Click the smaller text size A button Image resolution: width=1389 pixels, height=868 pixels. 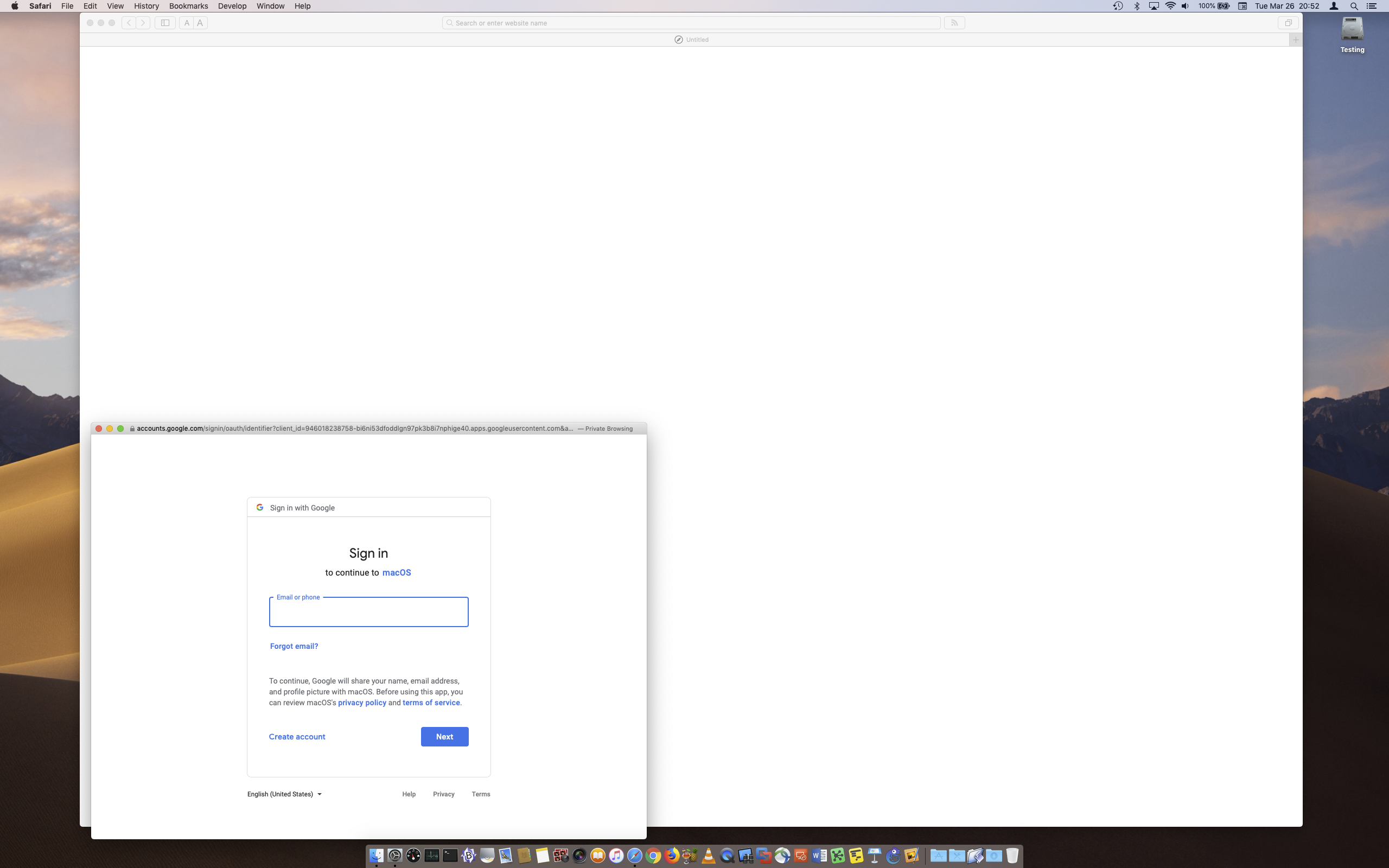[x=187, y=23]
